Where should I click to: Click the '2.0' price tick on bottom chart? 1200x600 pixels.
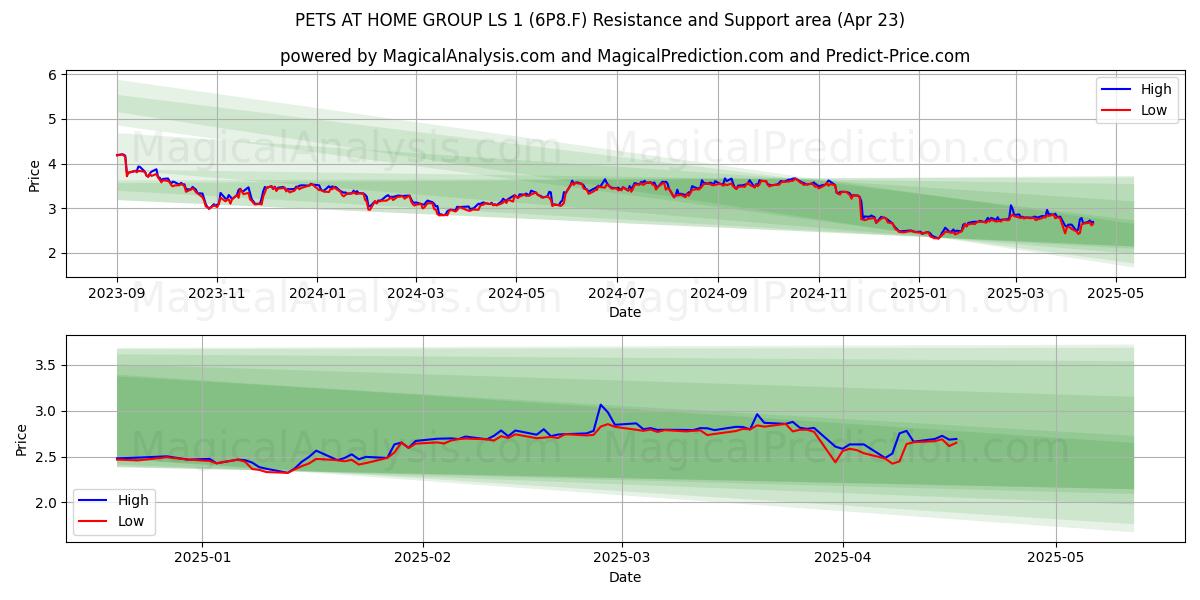click(x=48, y=504)
